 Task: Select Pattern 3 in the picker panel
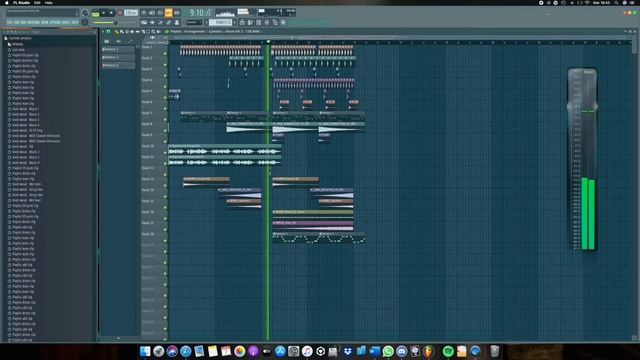click(118, 65)
